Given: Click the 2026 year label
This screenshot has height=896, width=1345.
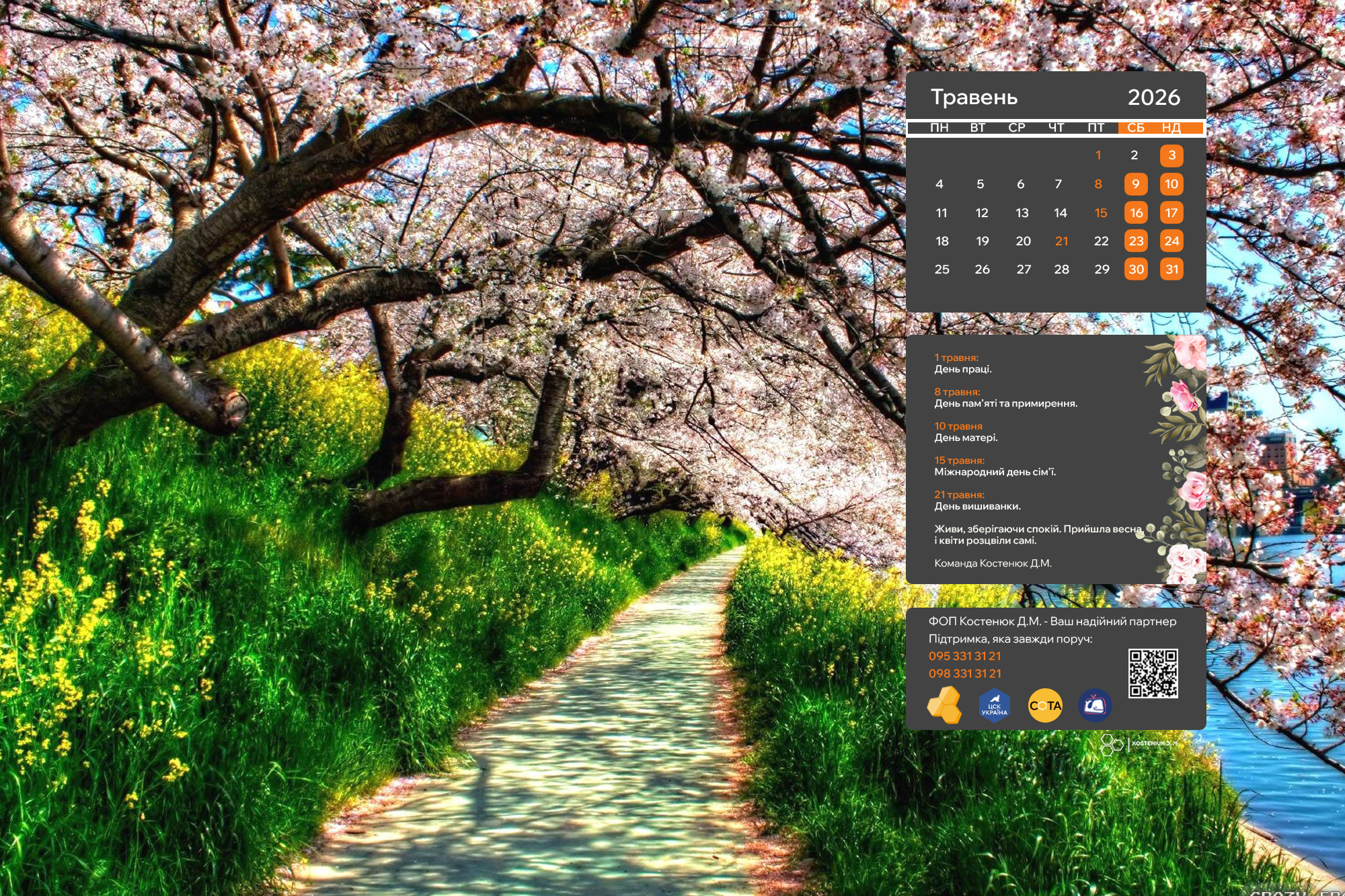Looking at the screenshot, I should point(1154,97).
